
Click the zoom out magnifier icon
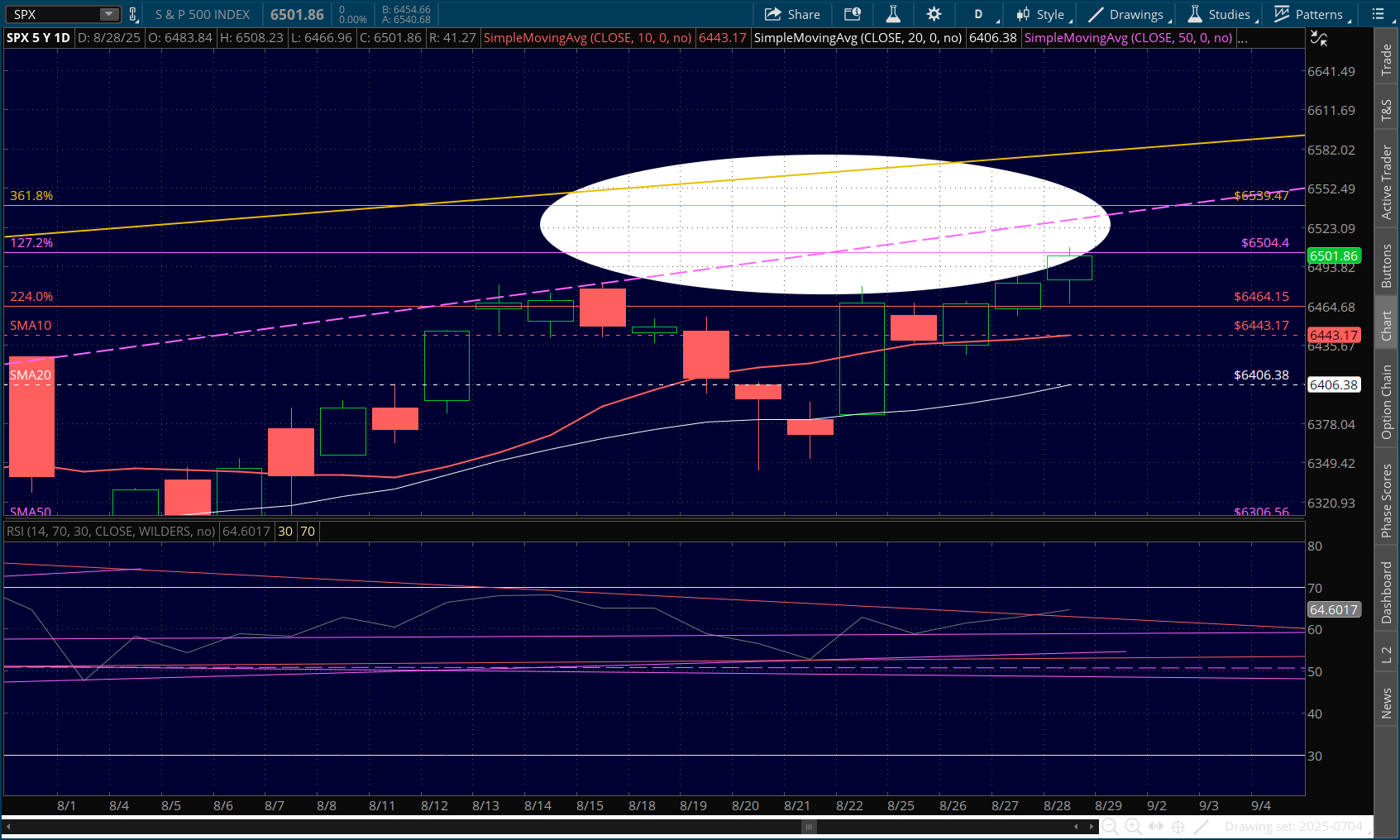(x=1110, y=826)
